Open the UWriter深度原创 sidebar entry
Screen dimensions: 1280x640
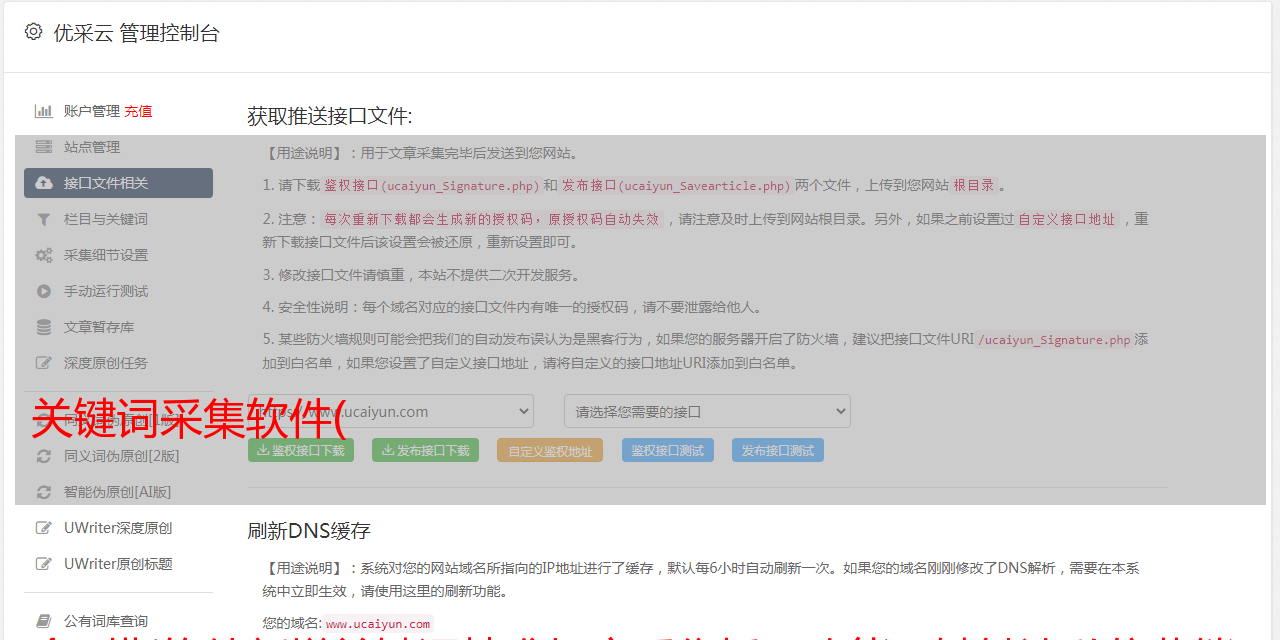[118, 528]
